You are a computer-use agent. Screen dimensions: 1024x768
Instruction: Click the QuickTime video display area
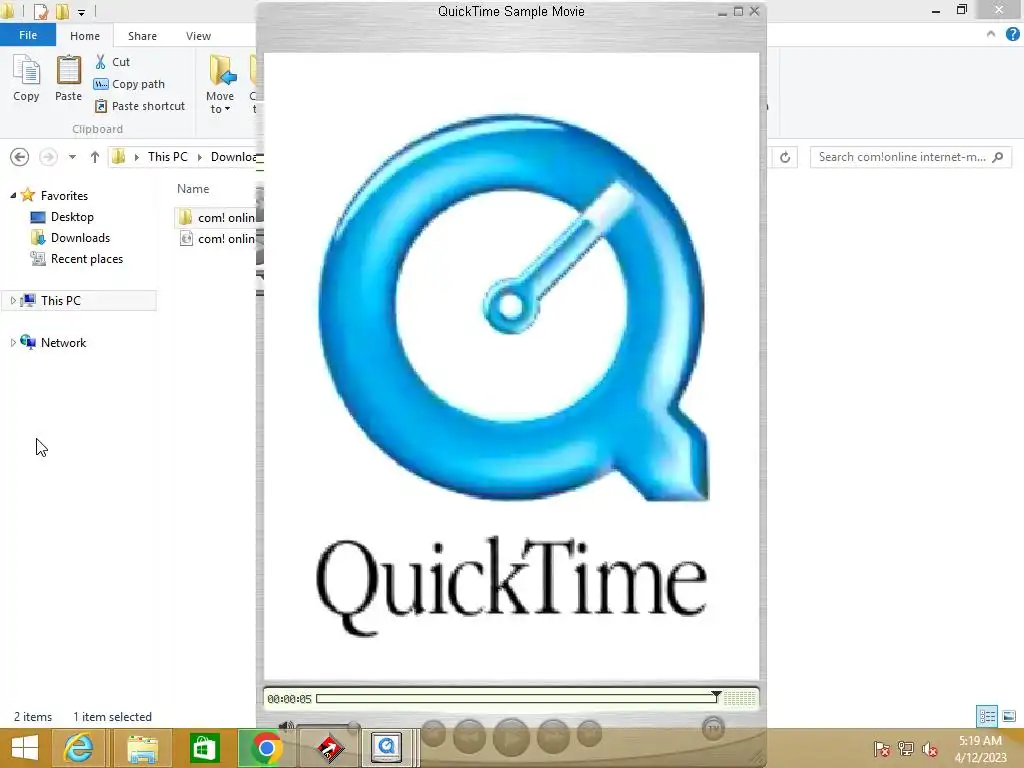(511, 367)
